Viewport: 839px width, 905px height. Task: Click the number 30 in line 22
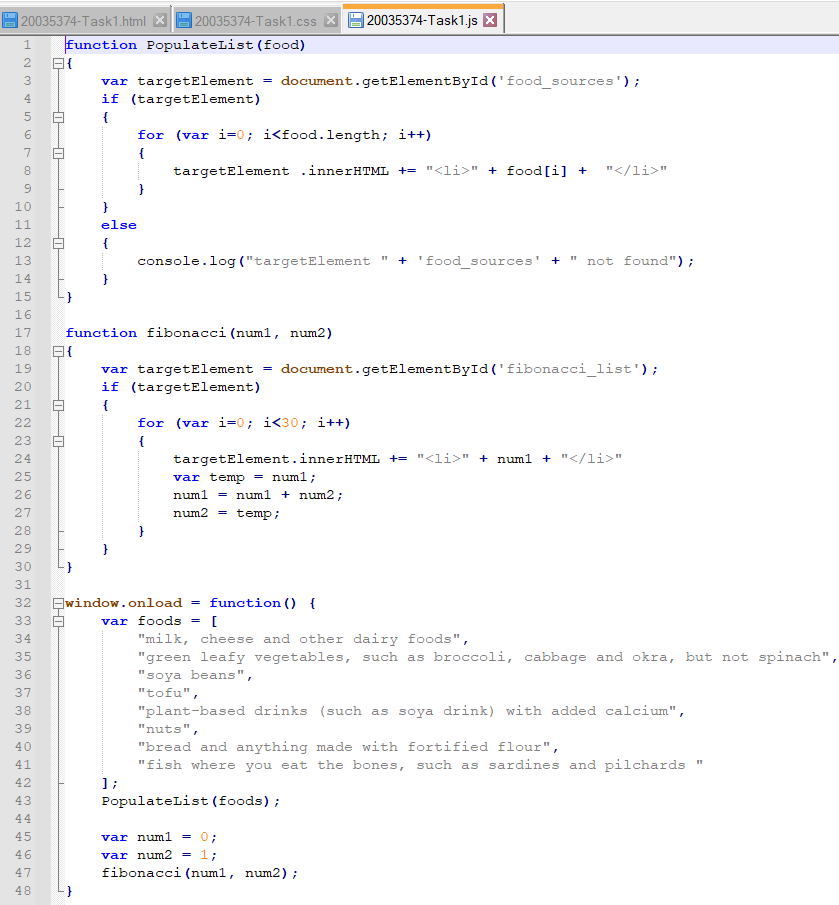point(290,423)
